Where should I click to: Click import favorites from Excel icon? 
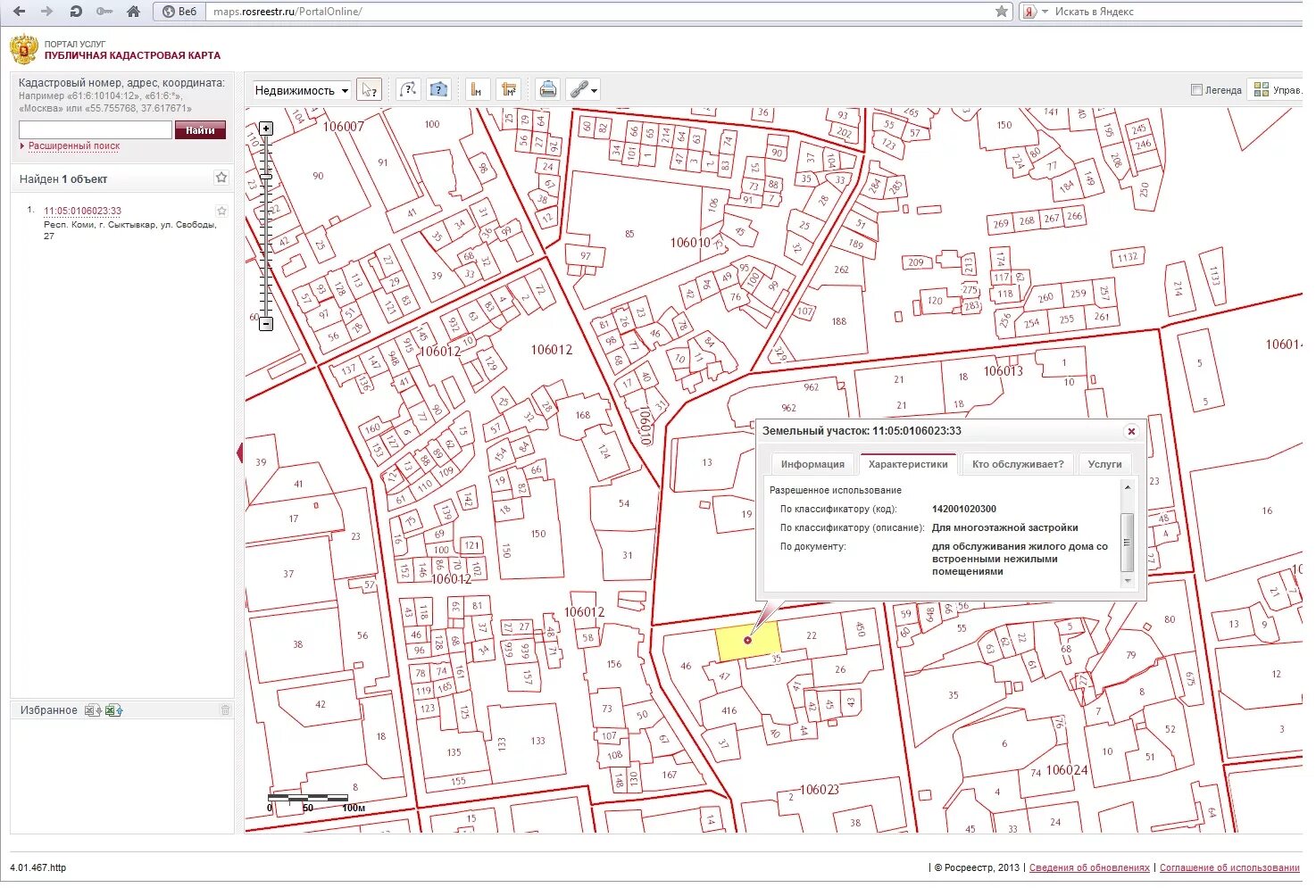click(x=113, y=711)
